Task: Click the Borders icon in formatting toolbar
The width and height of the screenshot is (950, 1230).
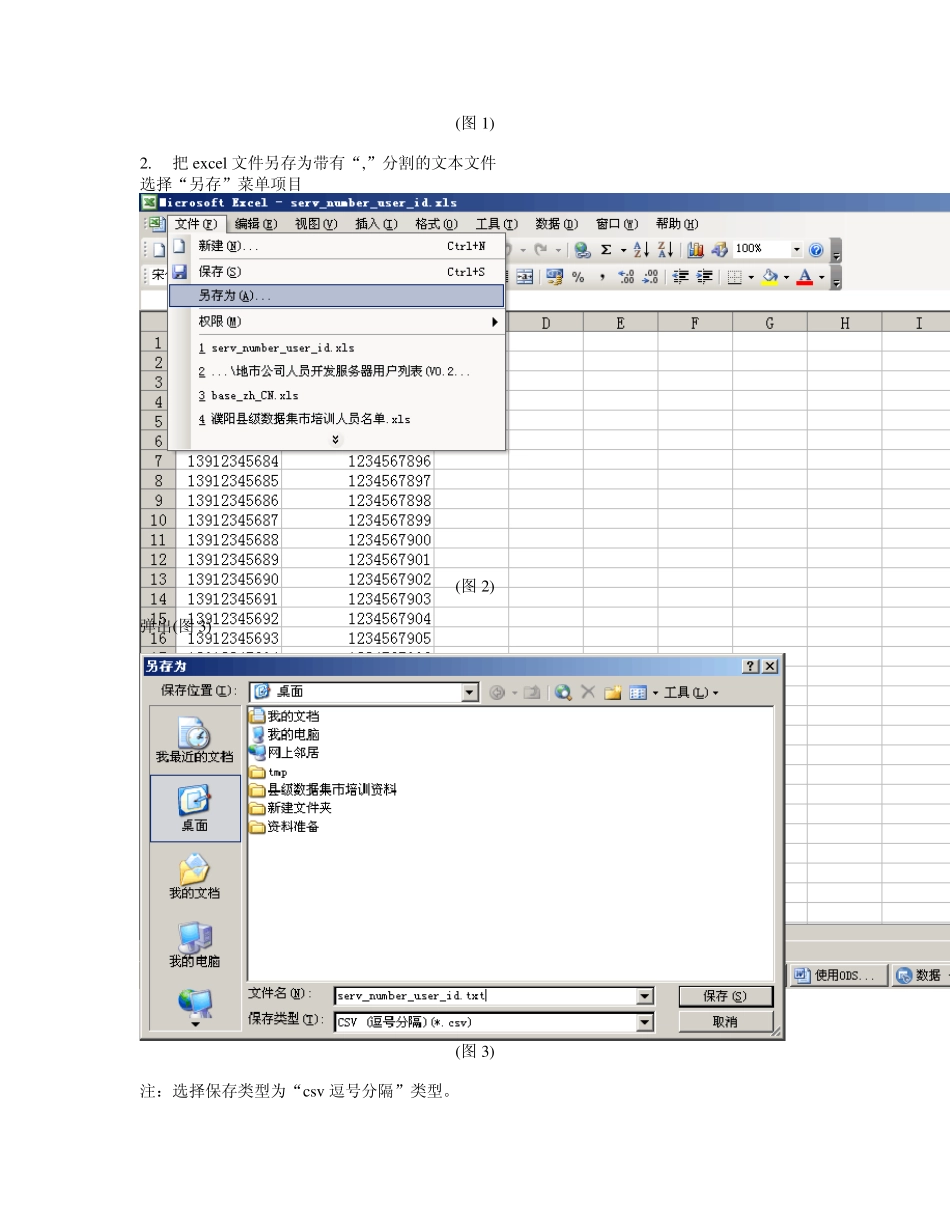Action: (734, 277)
